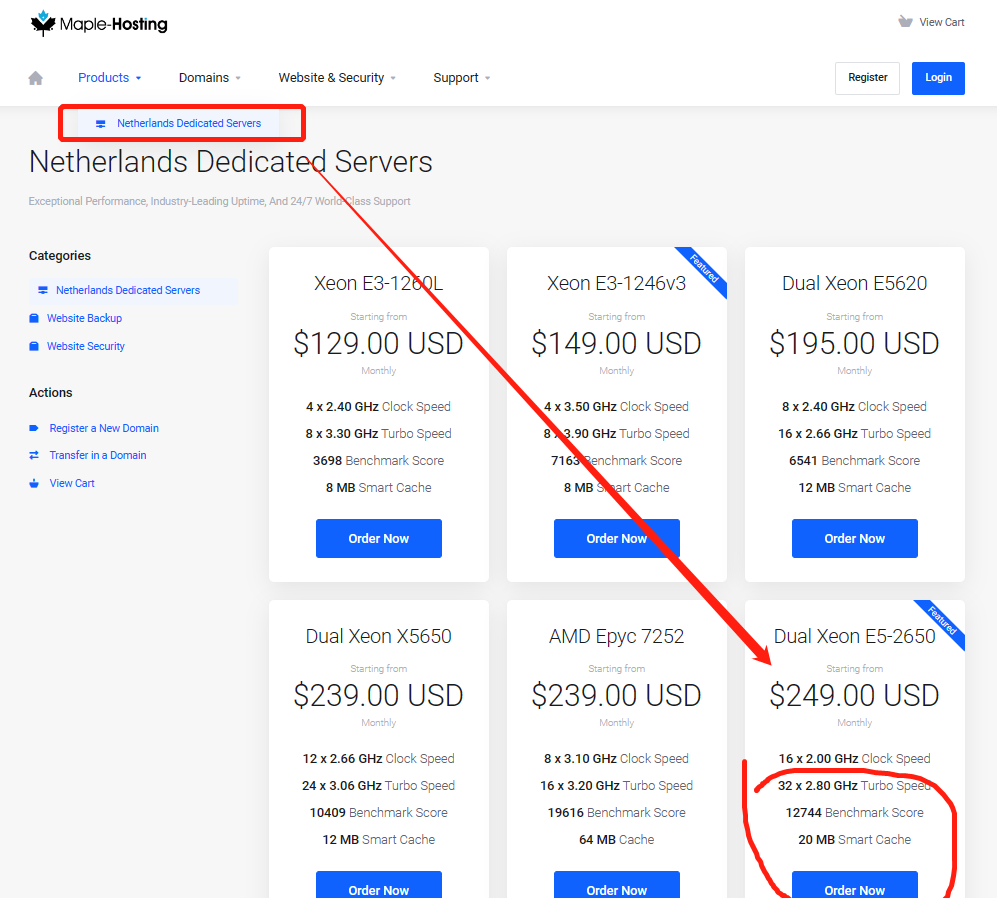
Task: Order the Xeon E3-1246v3 server
Action: click(616, 539)
